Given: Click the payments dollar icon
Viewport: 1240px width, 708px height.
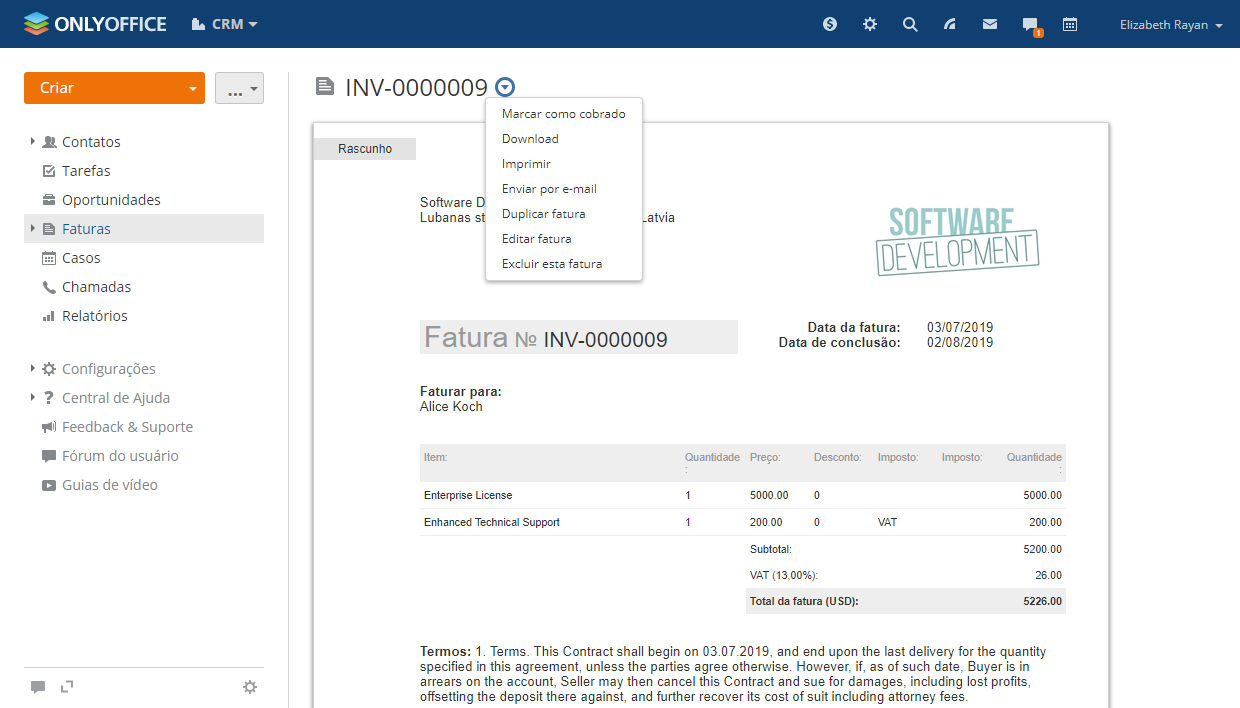Looking at the screenshot, I should [830, 24].
